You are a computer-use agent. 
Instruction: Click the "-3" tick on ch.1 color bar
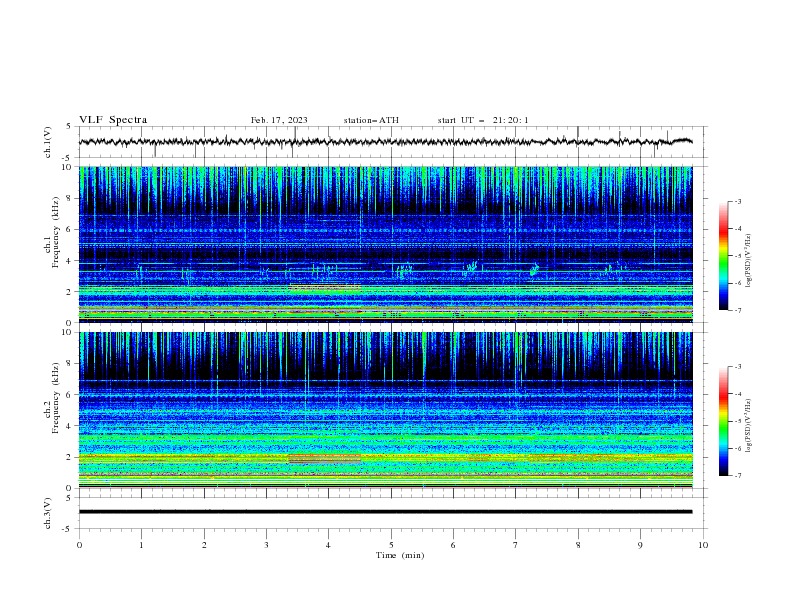coord(737,201)
